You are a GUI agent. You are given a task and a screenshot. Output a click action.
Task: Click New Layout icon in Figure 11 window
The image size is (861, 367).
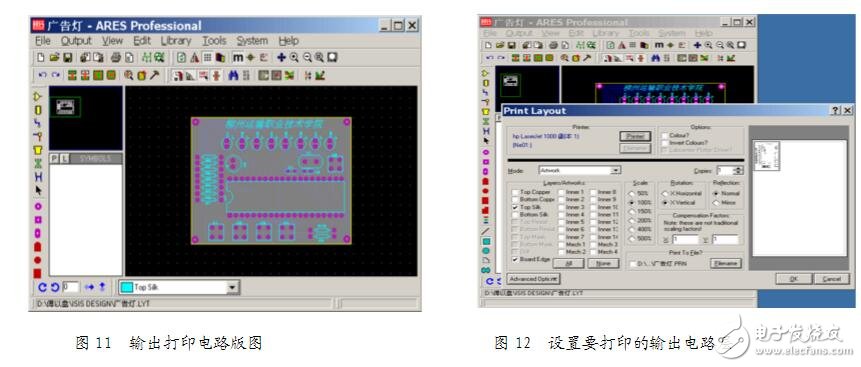pyautogui.click(x=41, y=57)
